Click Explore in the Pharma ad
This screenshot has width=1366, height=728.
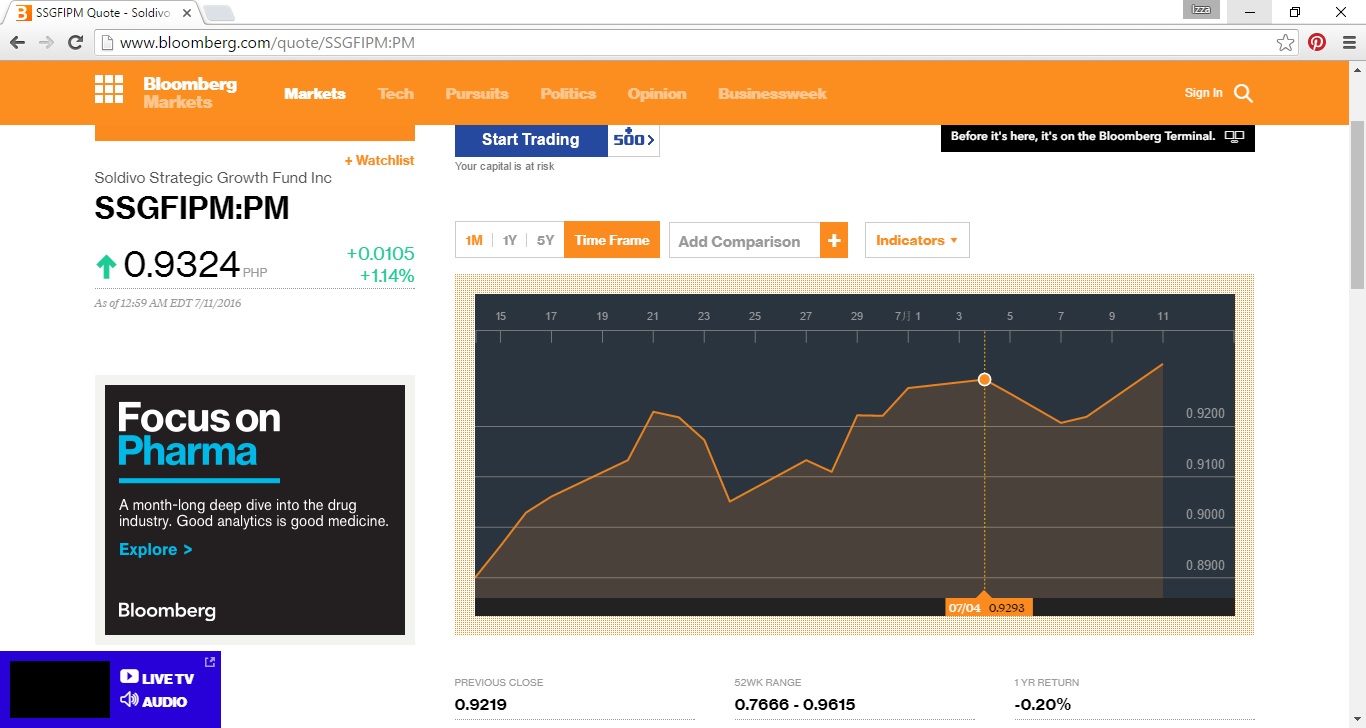click(x=155, y=549)
